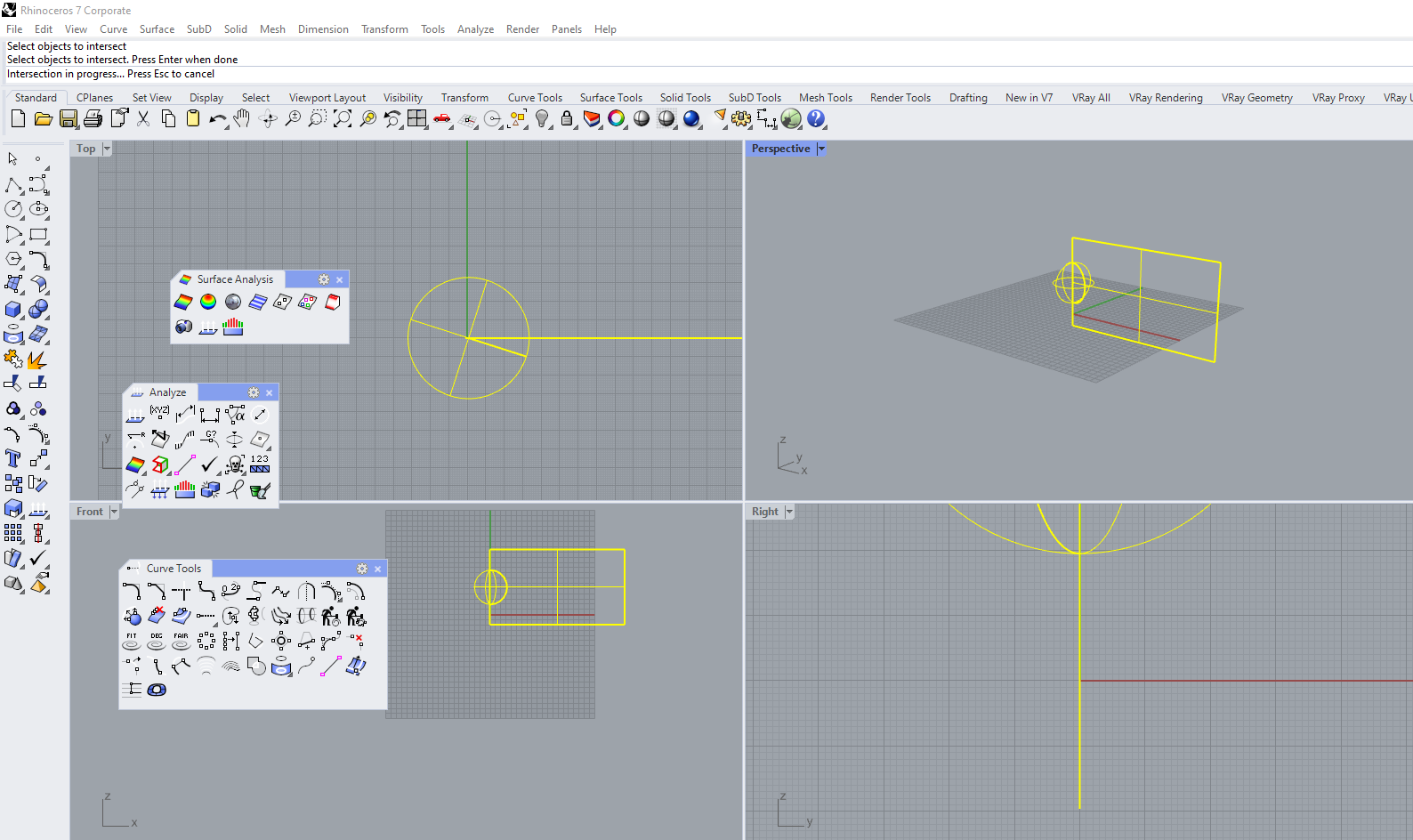Image resolution: width=1413 pixels, height=840 pixels.
Task: Click the Bad Objects skull icon
Action: (x=235, y=464)
